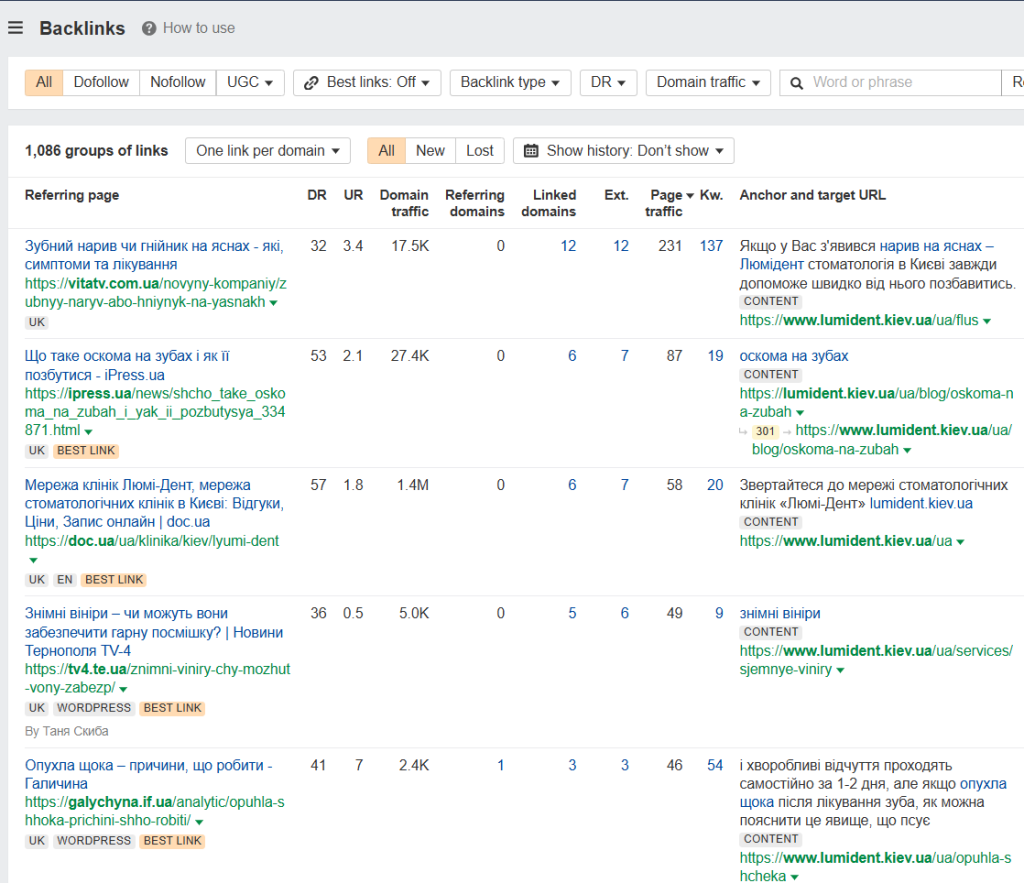Show only New links tab
This screenshot has height=883, width=1024.
430,151
